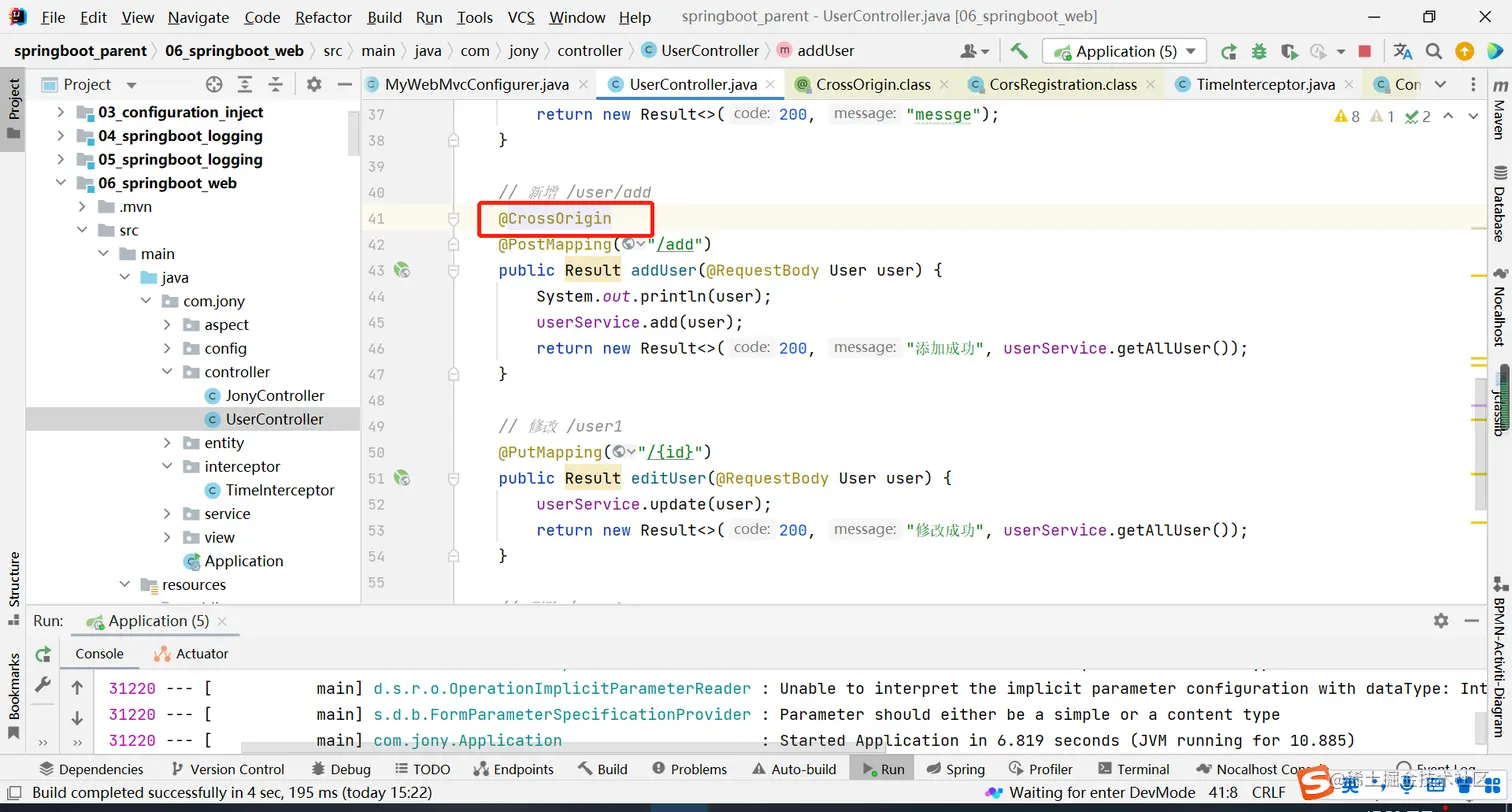Viewport: 1512px width, 812px height.
Task: Rerun Application with the green rerun icon
Action: [1228, 51]
